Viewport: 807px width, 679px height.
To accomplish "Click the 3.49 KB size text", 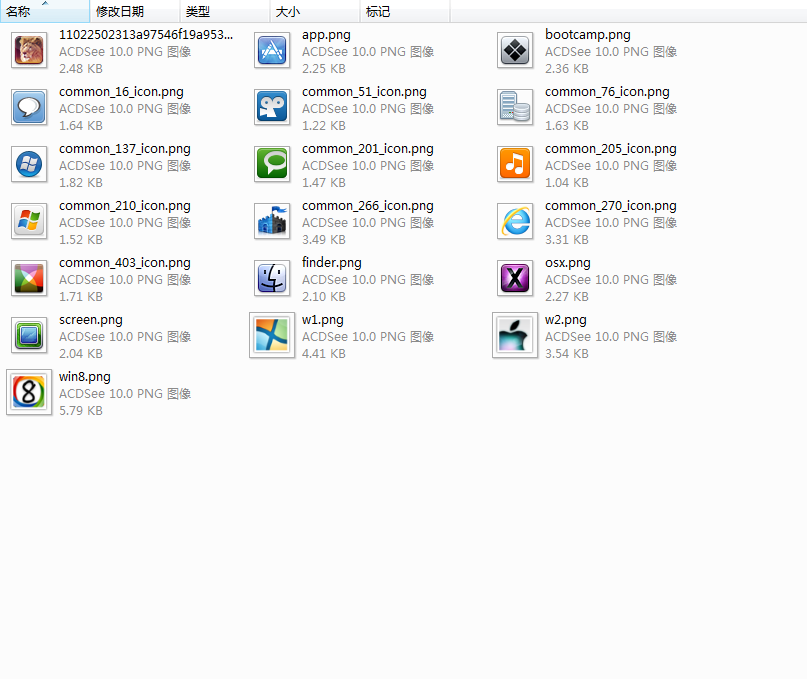I will [x=324, y=239].
